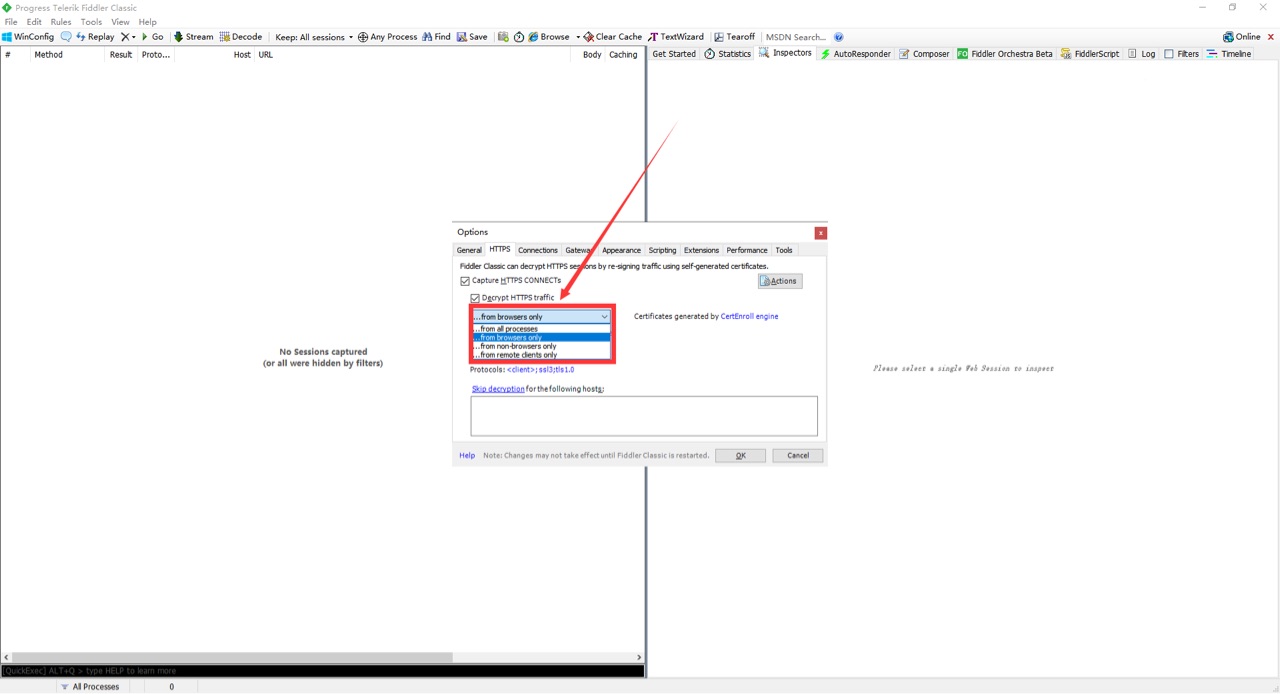This screenshot has height=694, width=1280.
Task: Switch to the Composer tab
Action: (x=924, y=54)
